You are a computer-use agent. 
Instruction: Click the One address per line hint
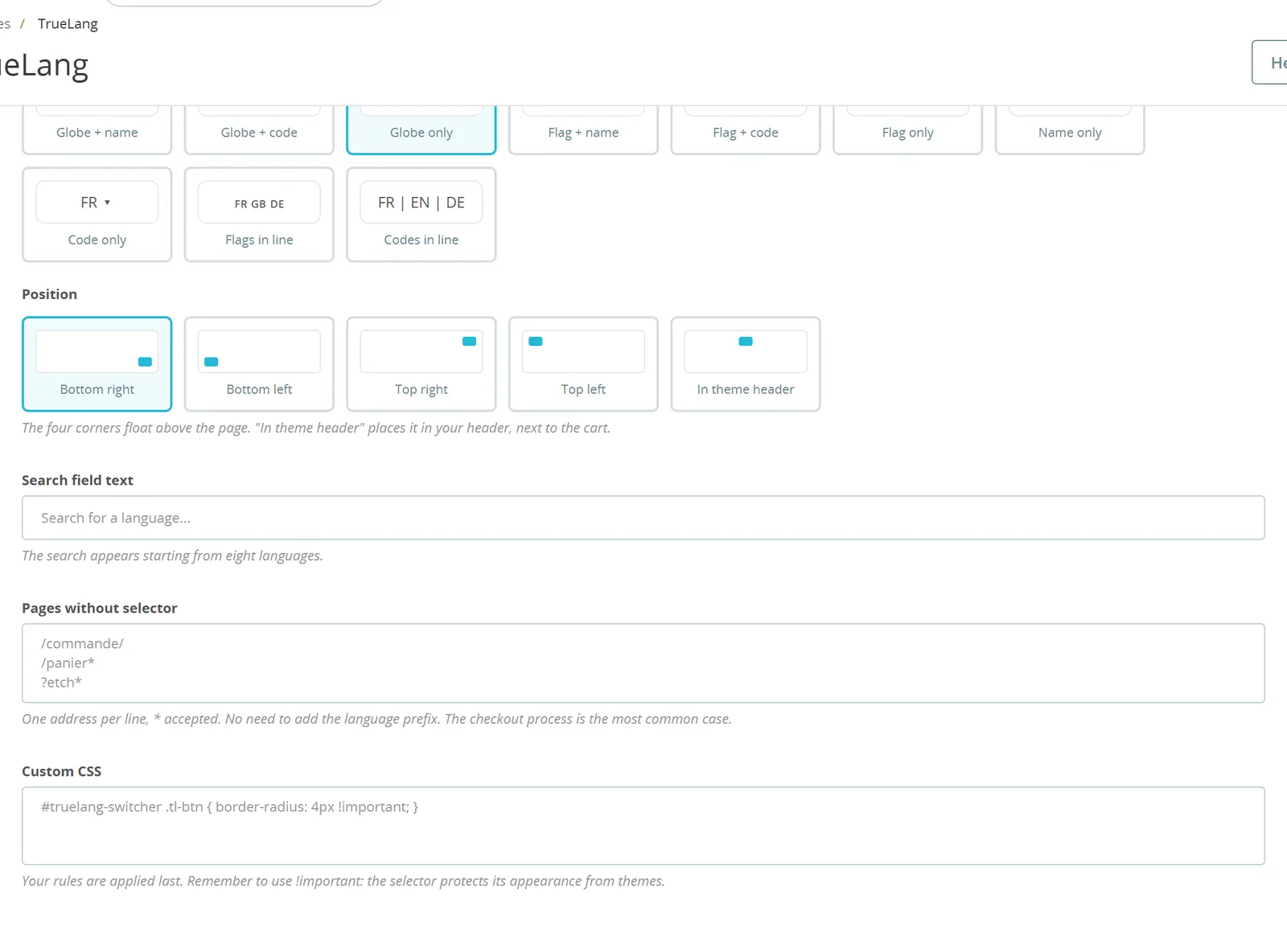coord(376,719)
